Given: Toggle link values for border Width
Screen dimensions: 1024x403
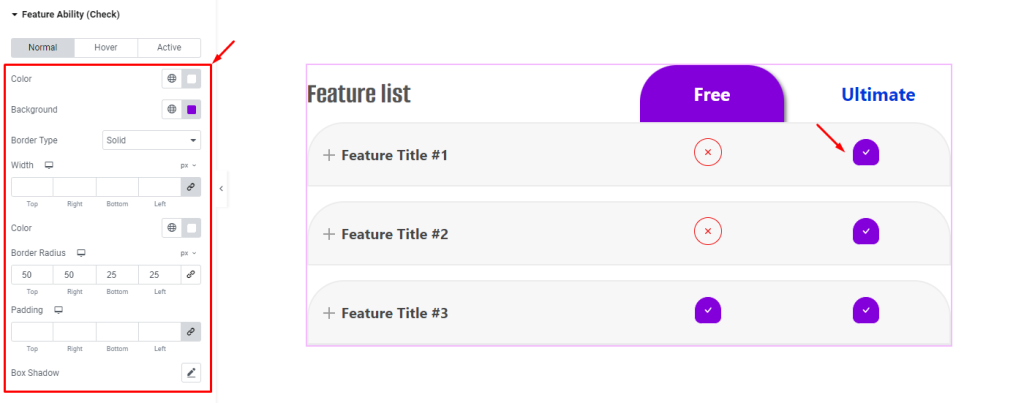Looking at the screenshot, I should click(190, 187).
